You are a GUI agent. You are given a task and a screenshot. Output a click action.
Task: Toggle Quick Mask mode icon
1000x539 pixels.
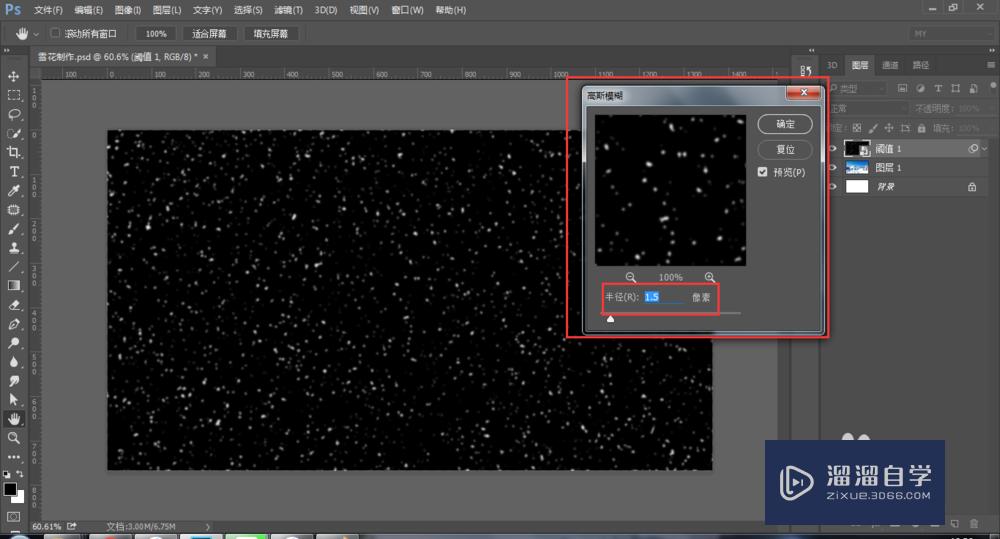(13, 516)
